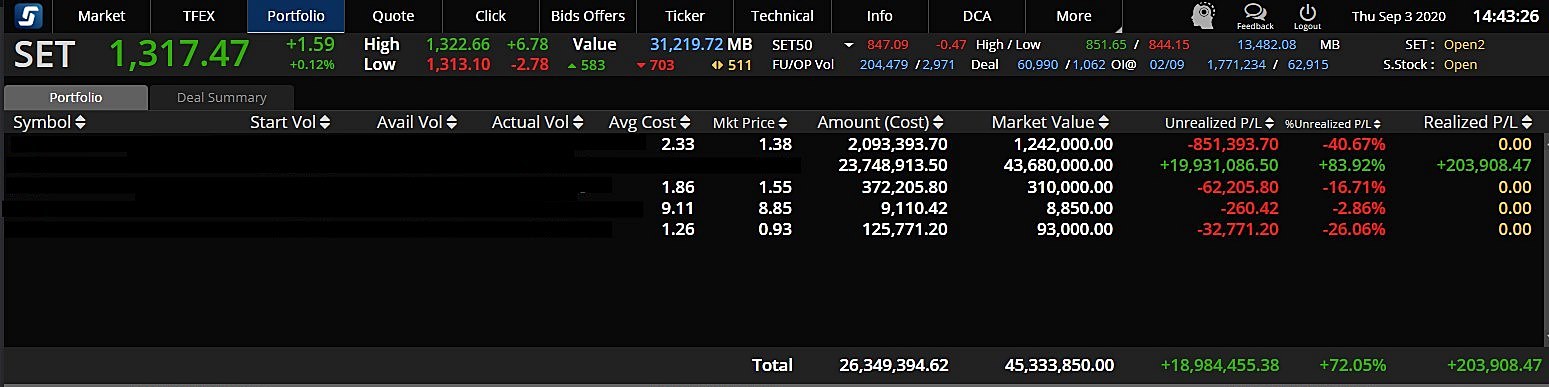Switch to the Deal Summary tab
1549x387 pixels.
[221, 97]
